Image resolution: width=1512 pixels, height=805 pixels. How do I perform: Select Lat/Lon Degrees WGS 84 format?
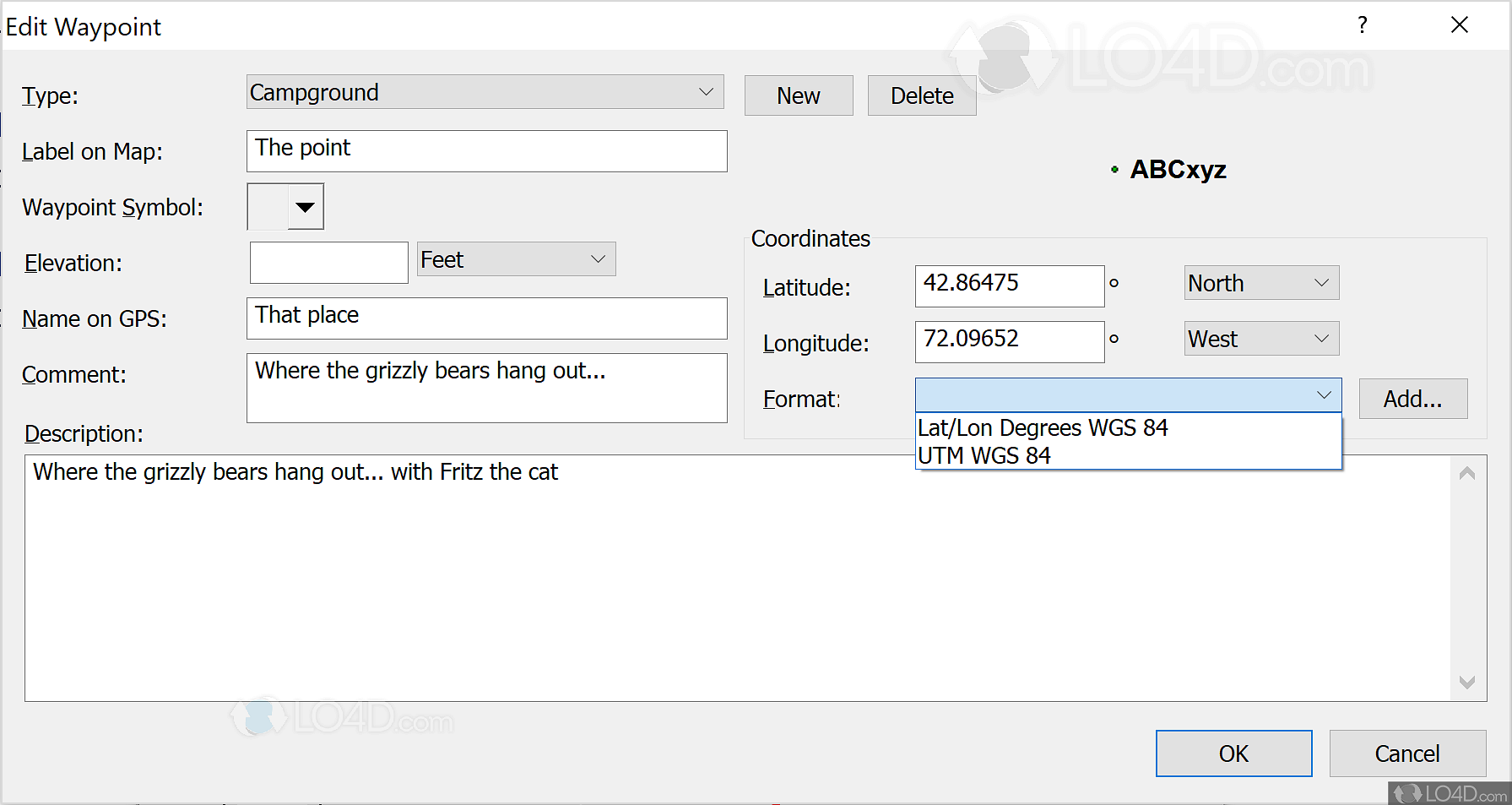tap(1043, 428)
